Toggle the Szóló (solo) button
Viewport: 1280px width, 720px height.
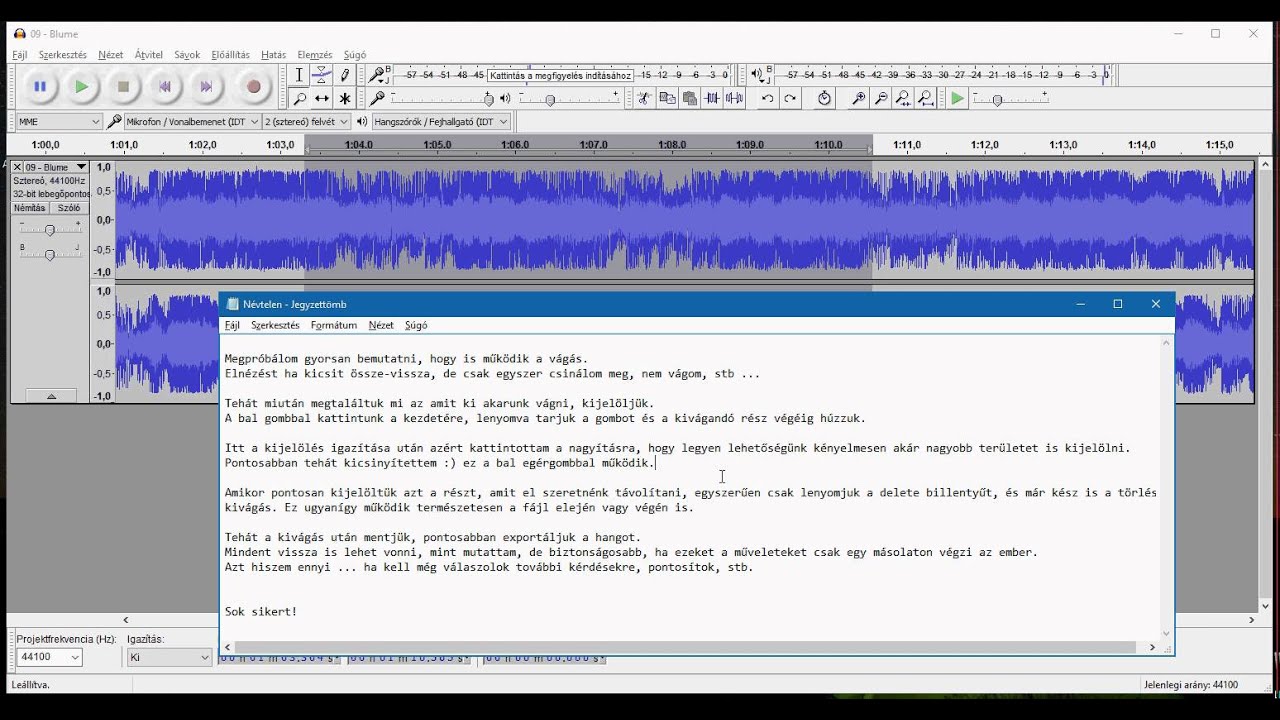click(69, 208)
